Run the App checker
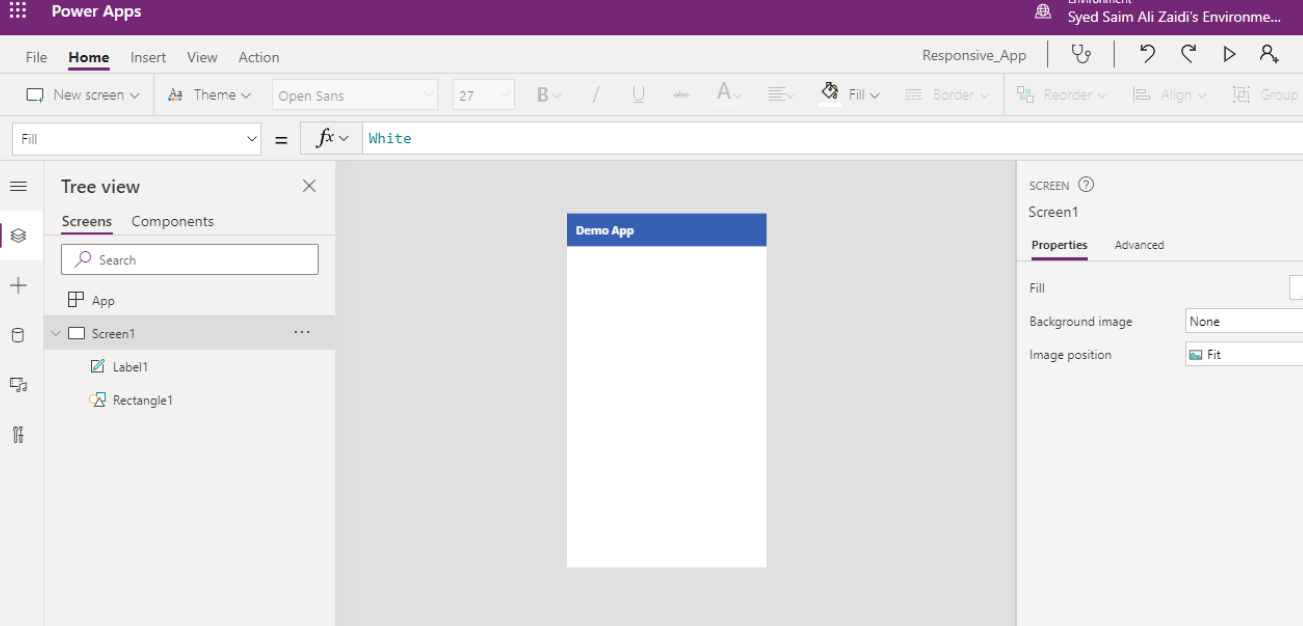 click(x=1081, y=53)
